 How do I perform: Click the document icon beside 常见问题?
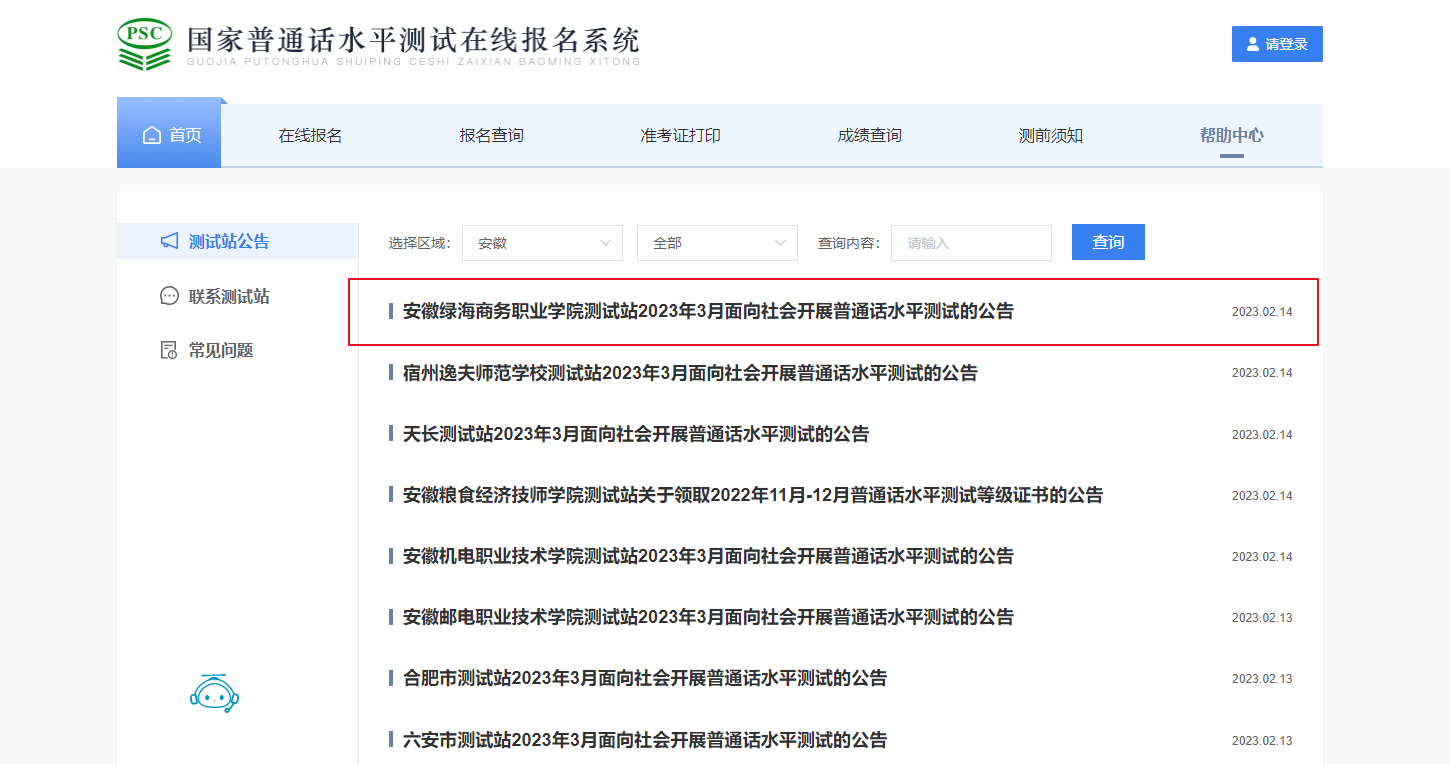(x=170, y=350)
